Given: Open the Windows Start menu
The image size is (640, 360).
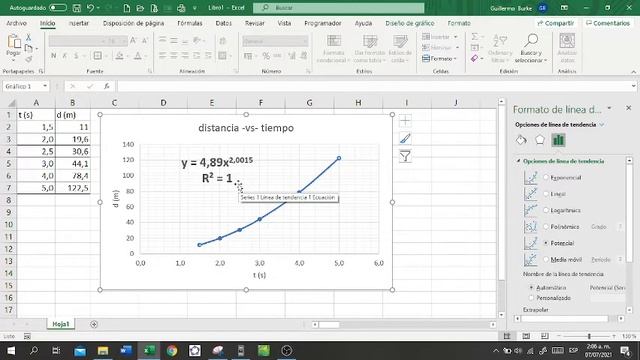Looking at the screenshot, I should (x=11, y=351).
